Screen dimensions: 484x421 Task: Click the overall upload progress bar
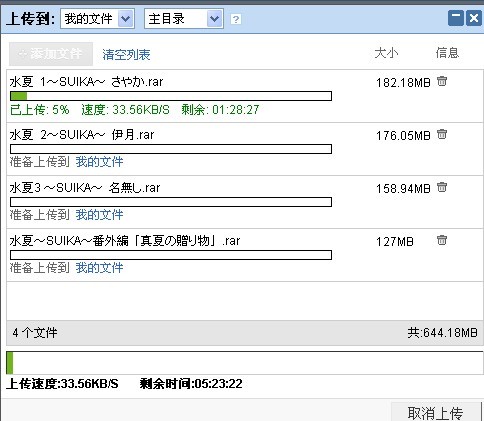pos(245,363)
